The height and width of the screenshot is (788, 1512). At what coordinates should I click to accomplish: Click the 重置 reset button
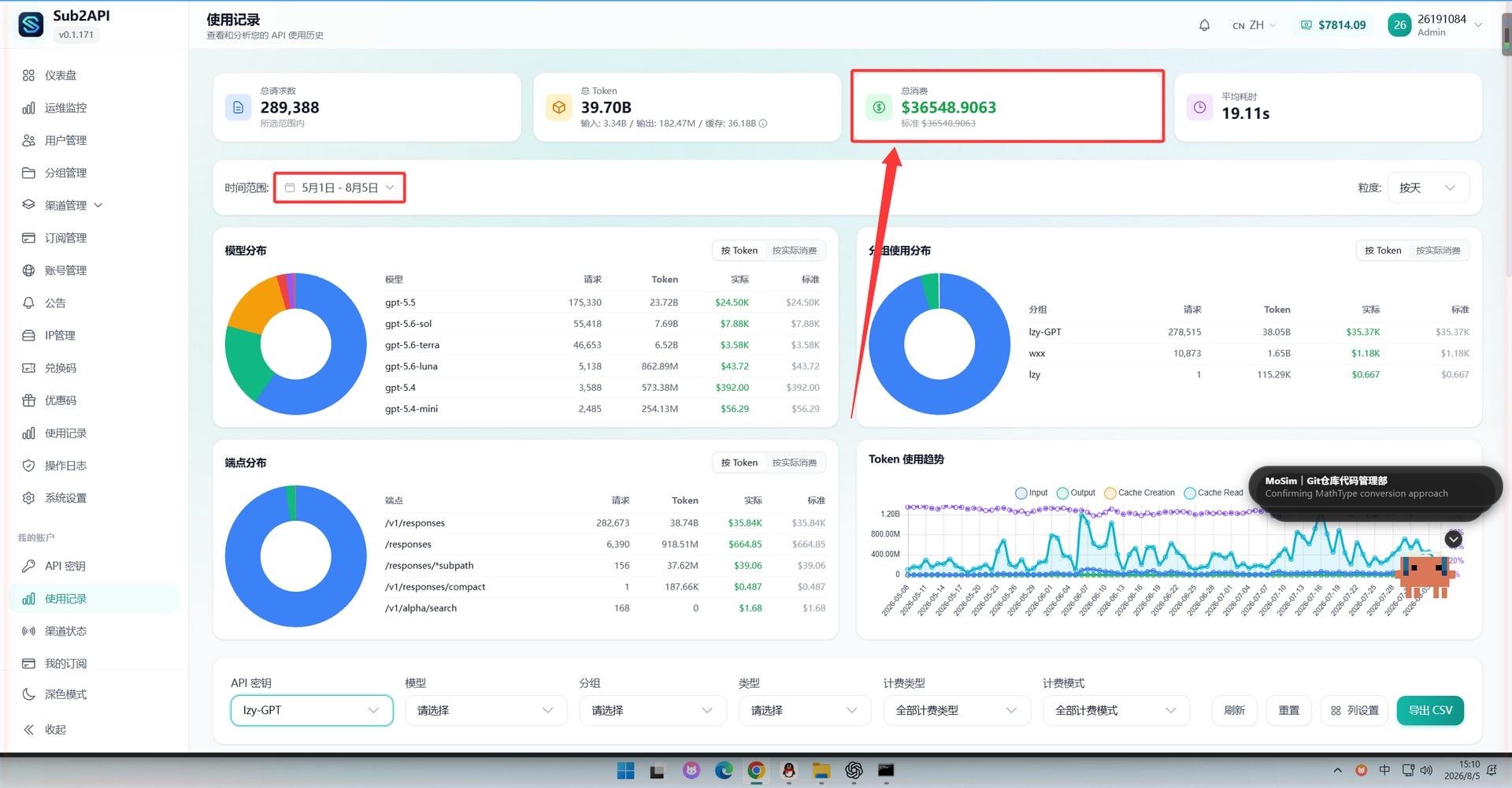(1288, 710)
